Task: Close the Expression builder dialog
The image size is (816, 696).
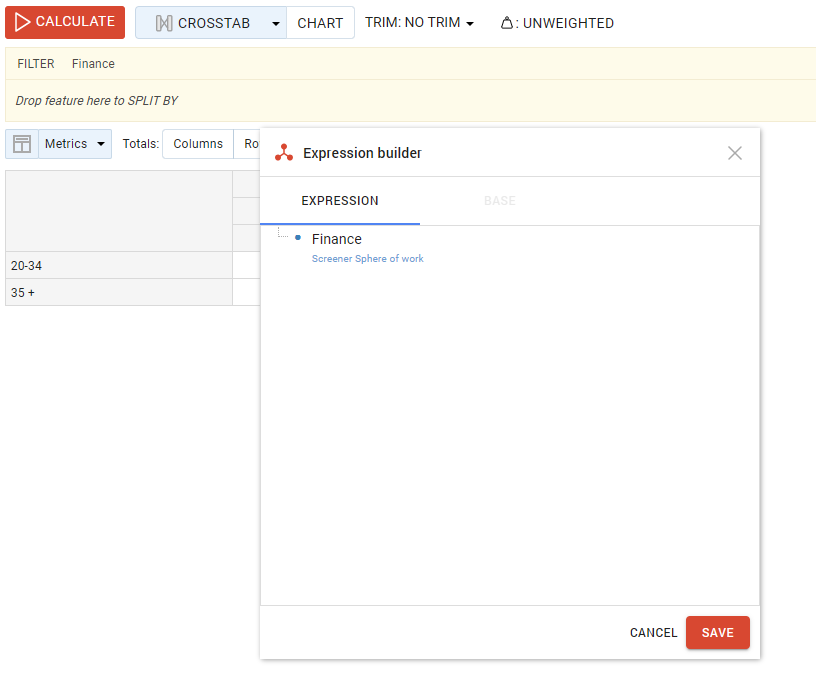Action: [735, 153]
